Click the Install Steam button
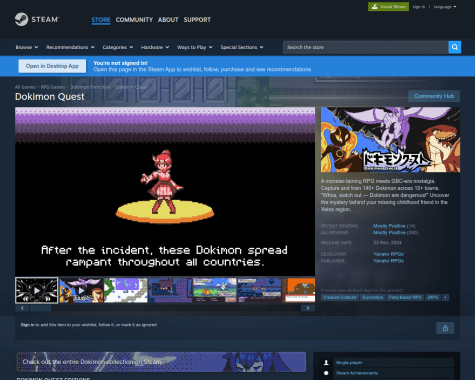Image resolution: width=475 pixels, height=380 pixels. point(388,7)
